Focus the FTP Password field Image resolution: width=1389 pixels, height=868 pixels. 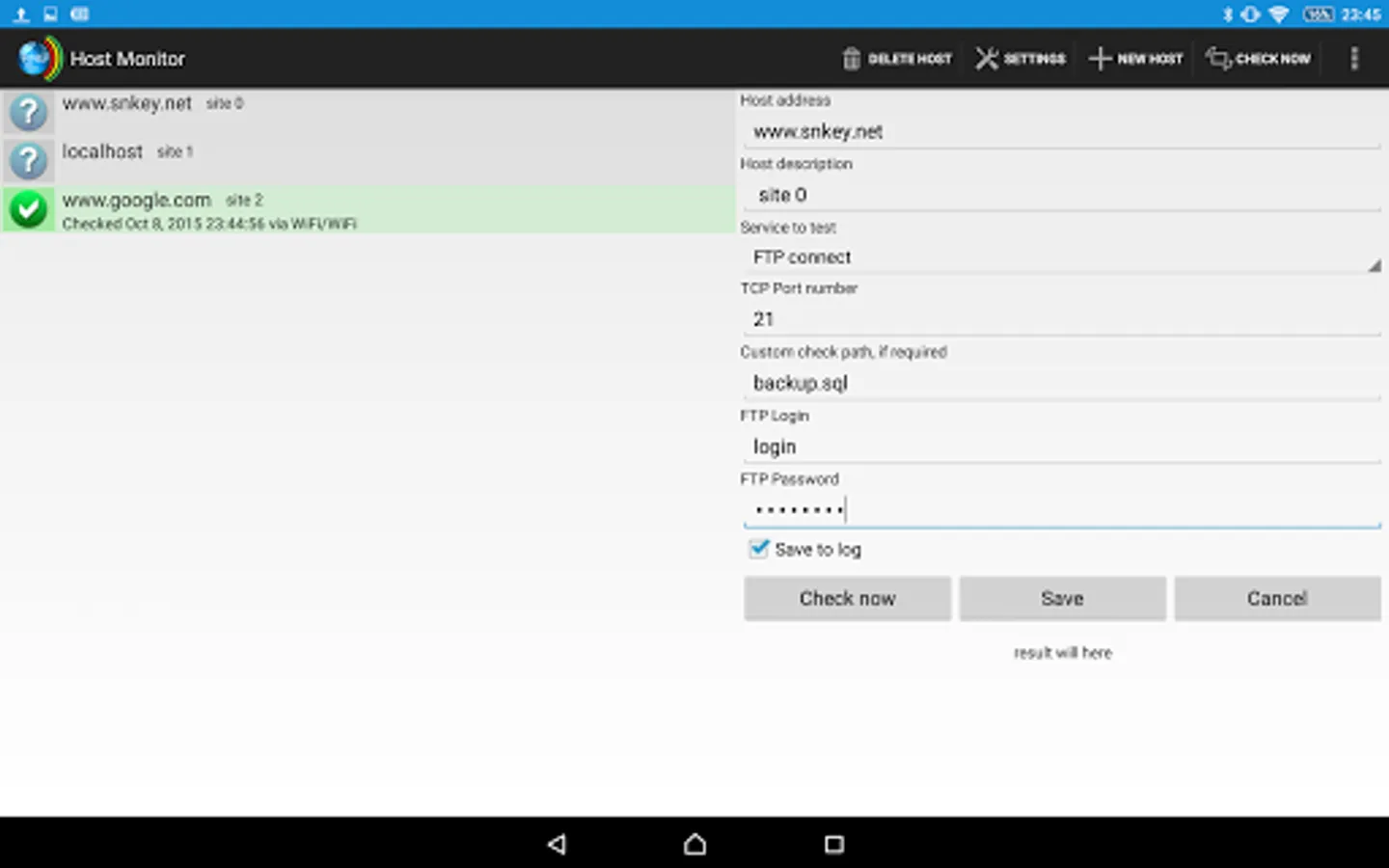pos(1061,509)
